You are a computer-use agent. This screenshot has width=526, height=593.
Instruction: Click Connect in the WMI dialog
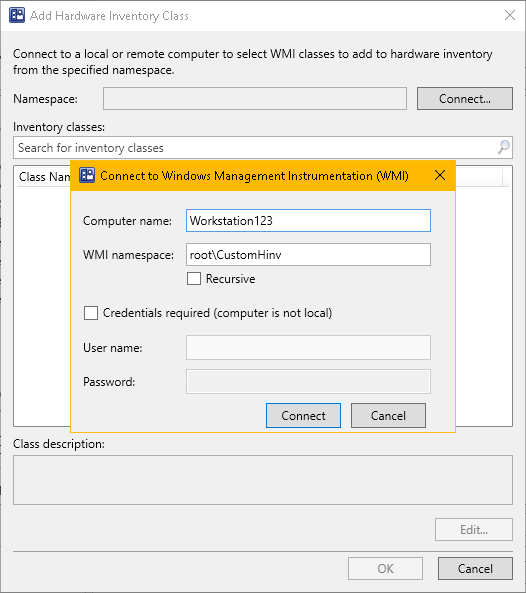click(x=303, y=416)
